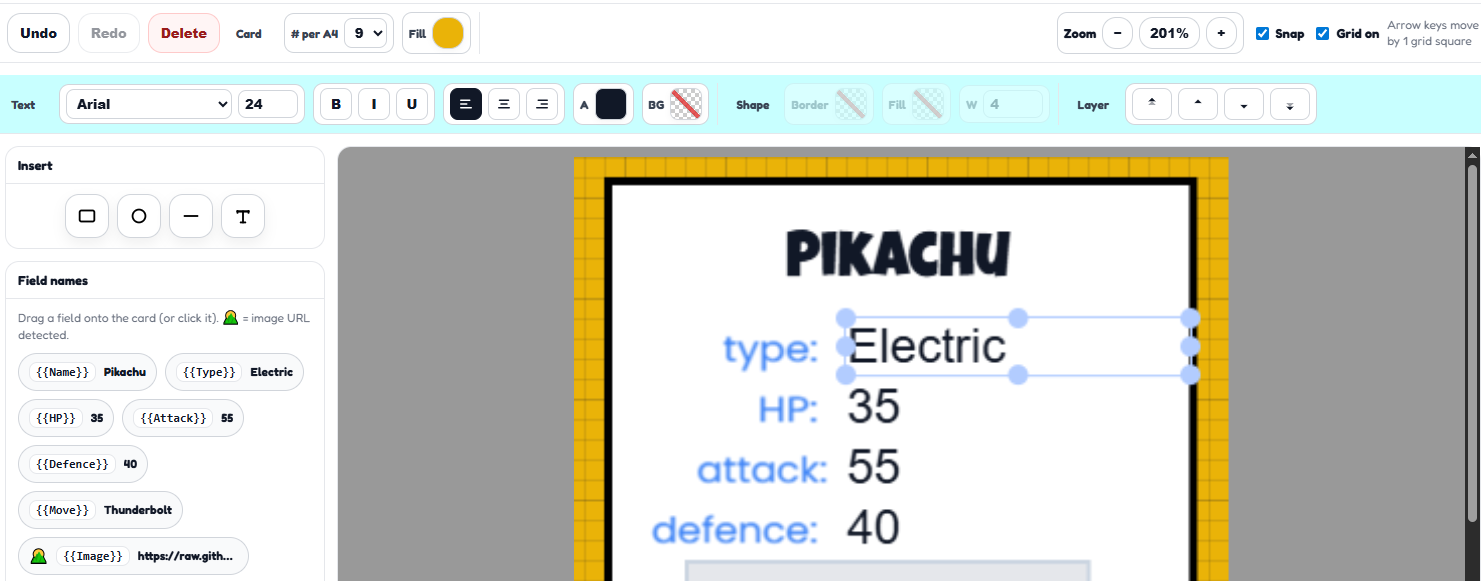
Task: Click the {{Move}} Thunderbolt field chip
Action: 101,510
